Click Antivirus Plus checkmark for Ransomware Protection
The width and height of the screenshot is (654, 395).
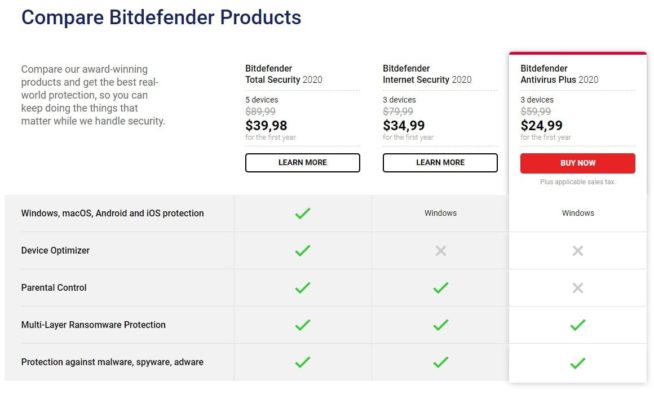tap(578, 325)
